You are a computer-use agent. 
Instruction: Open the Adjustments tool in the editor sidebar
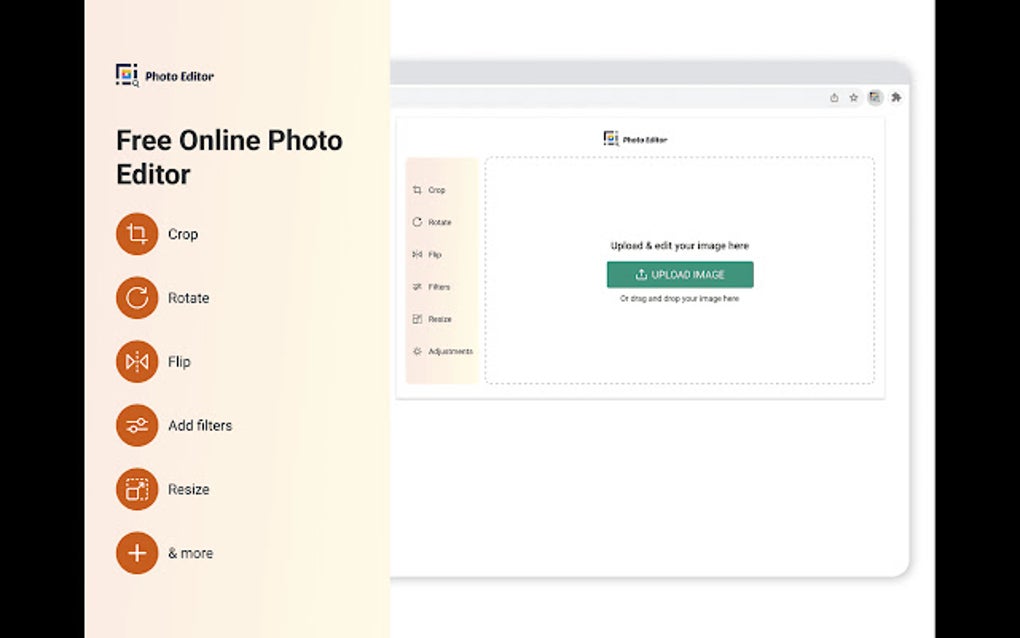click(442, 351)
